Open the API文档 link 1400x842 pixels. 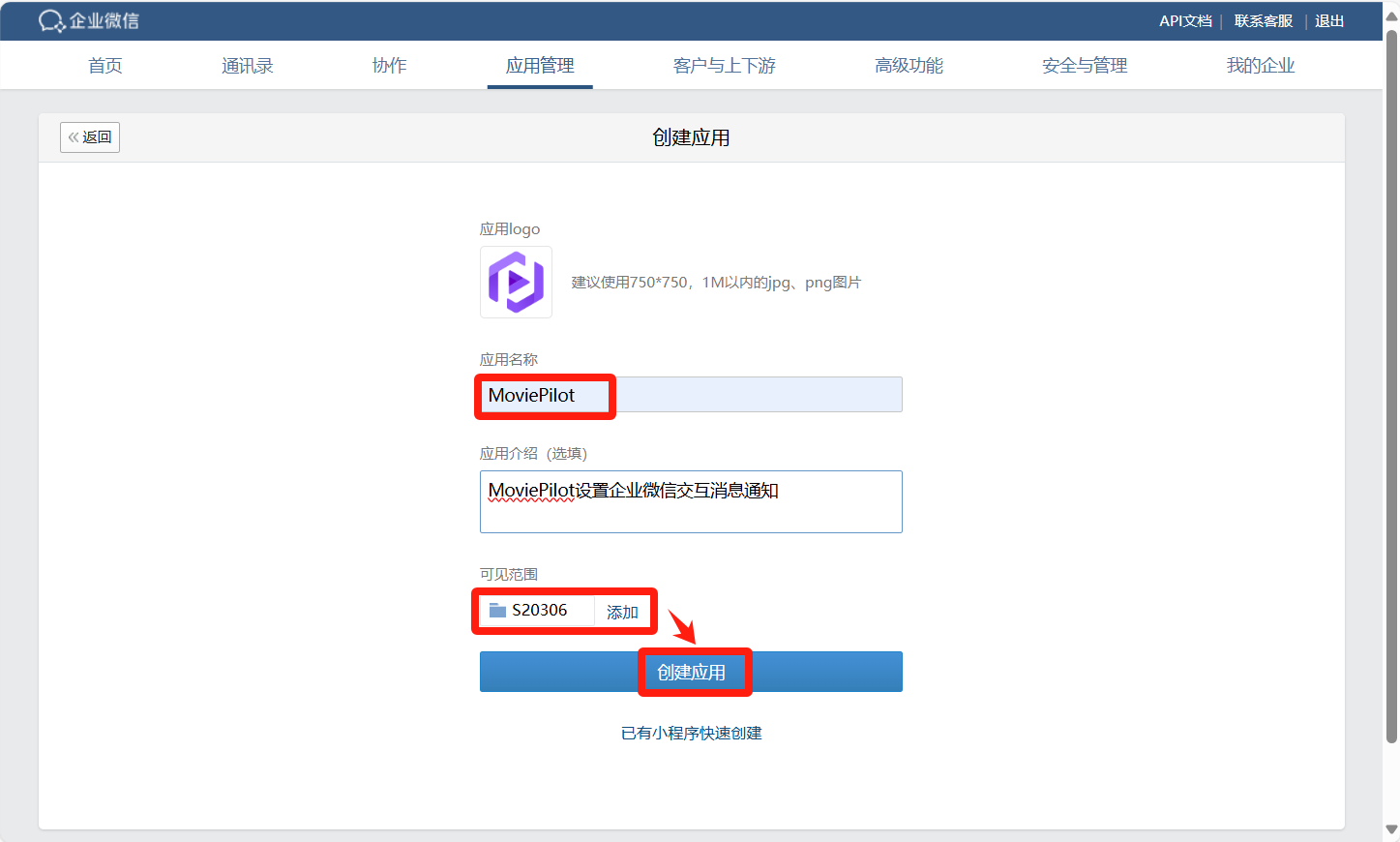click(1185, 21)
